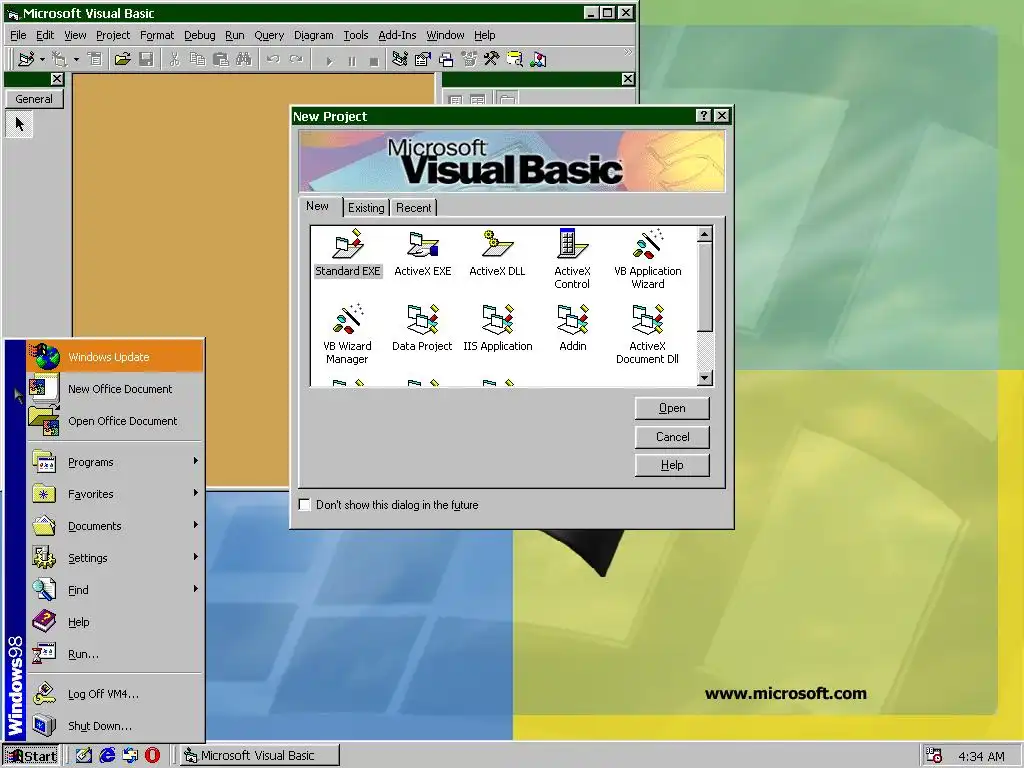Choose Run... in the Start menu

coord(116,654)
